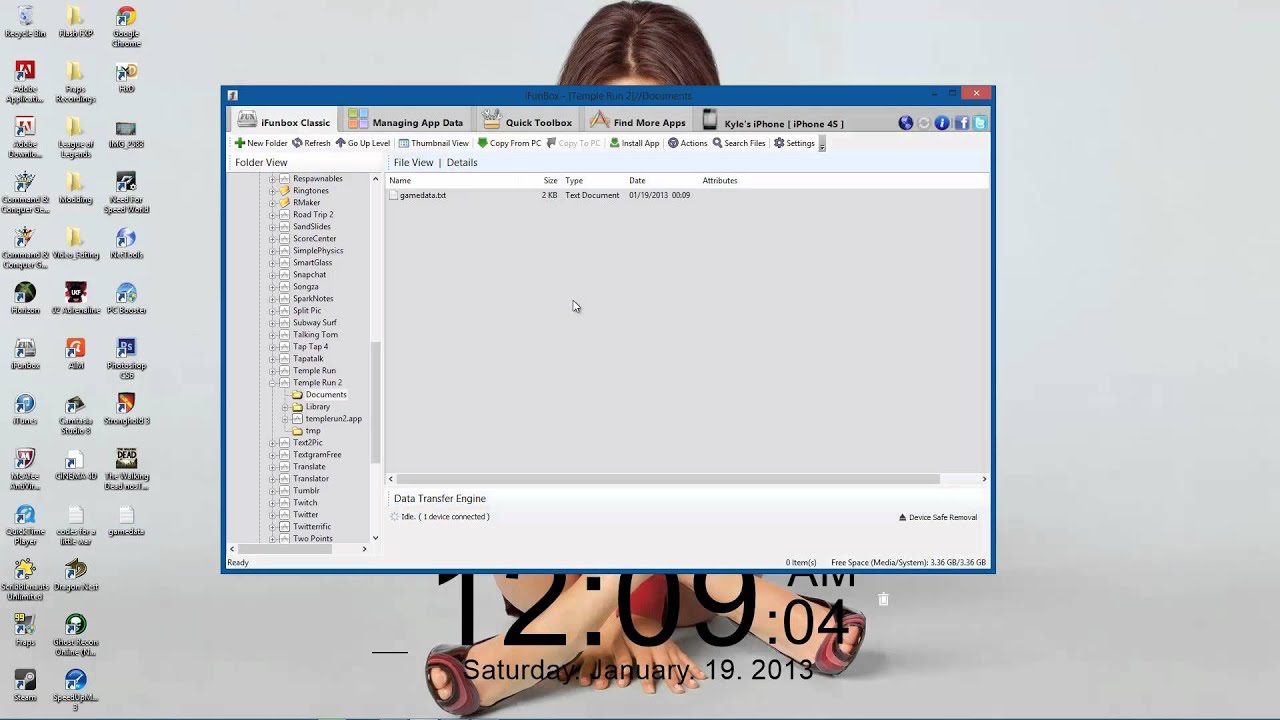The width and height of the screenshot is (1280, 720).
Task: Open the Recycle Bin desktop icon
Action: tap(25, 22)
